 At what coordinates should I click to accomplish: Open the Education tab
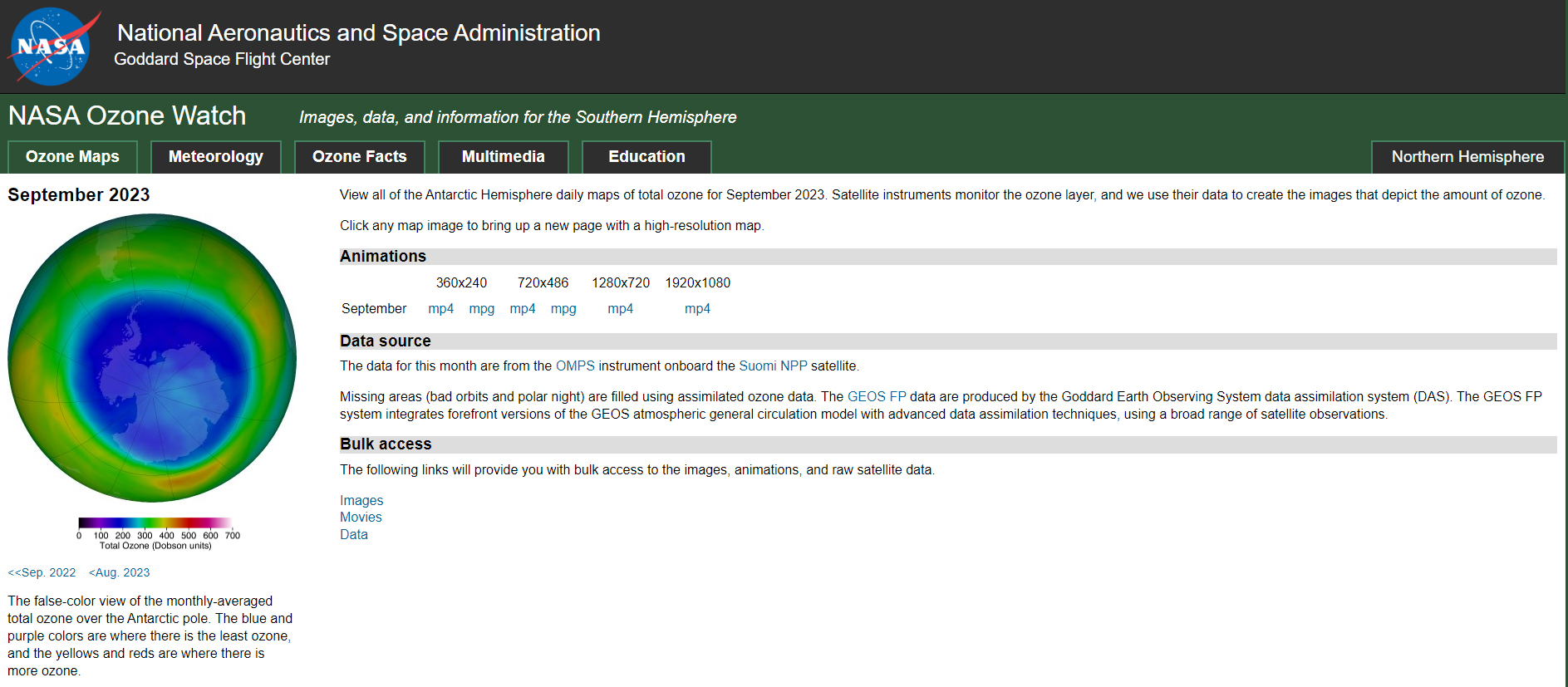click(646, 157)
